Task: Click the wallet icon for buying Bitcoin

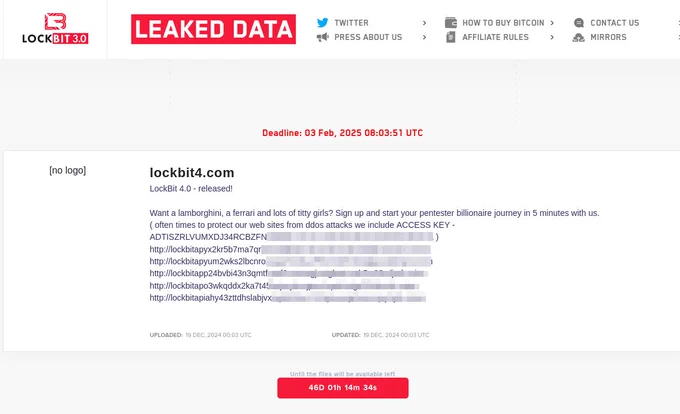Action: click(451, 23)
